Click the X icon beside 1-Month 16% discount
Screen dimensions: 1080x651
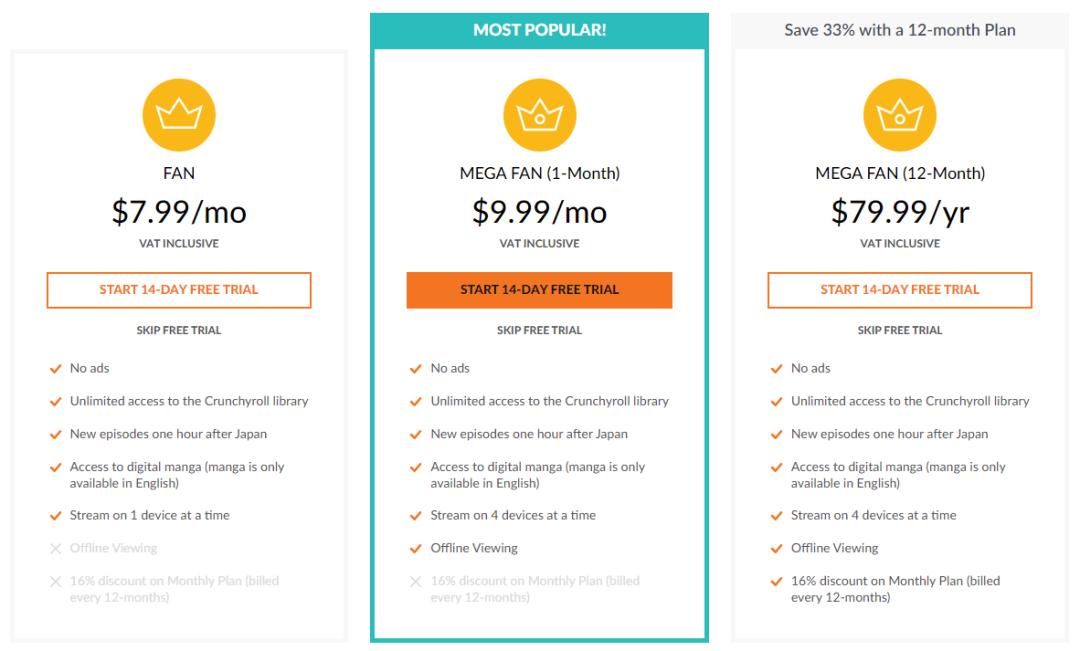[x=416, y=581]
